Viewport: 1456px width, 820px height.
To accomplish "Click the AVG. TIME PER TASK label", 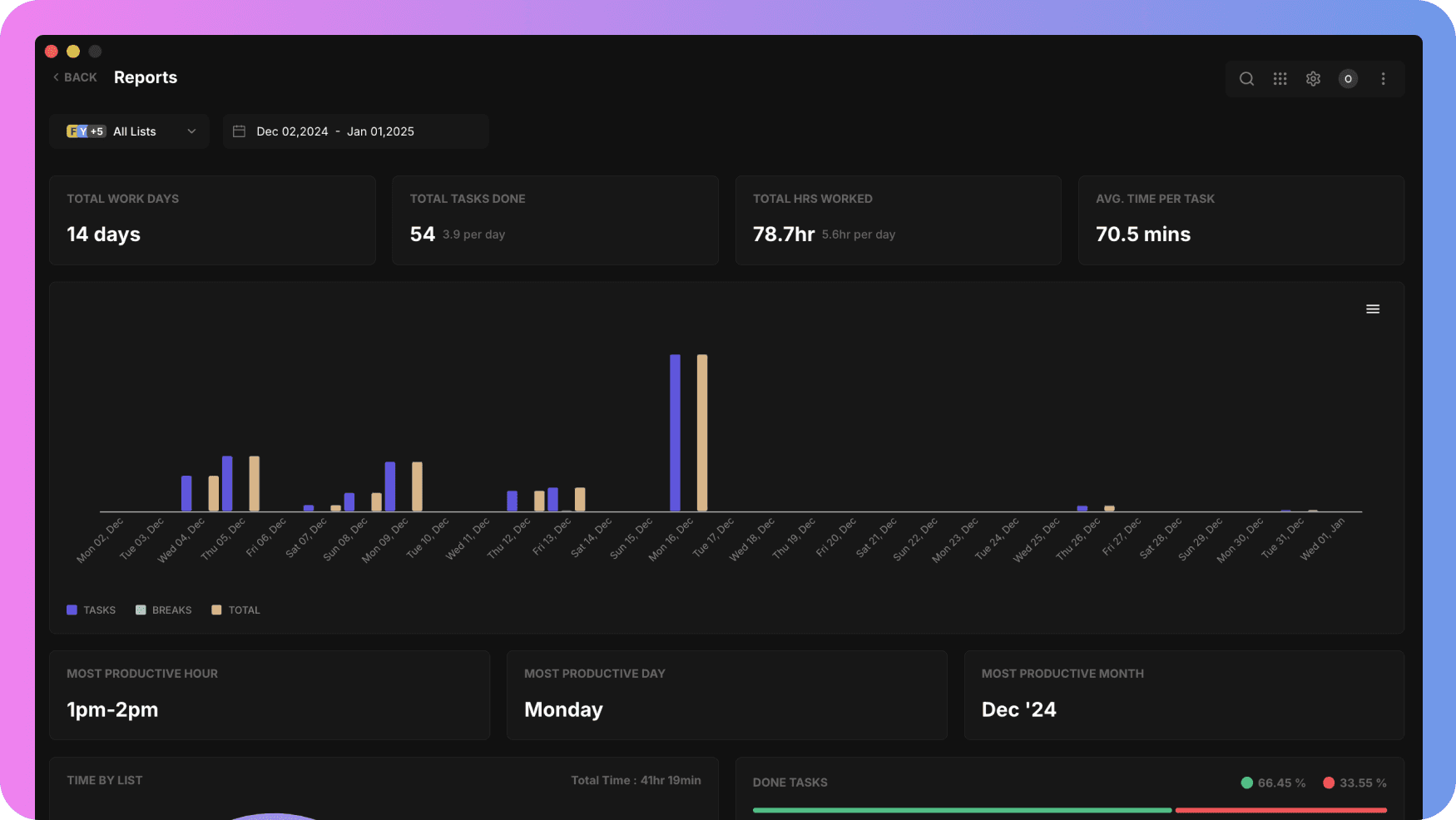I will pyautogui.click(x=1155, y=199).
